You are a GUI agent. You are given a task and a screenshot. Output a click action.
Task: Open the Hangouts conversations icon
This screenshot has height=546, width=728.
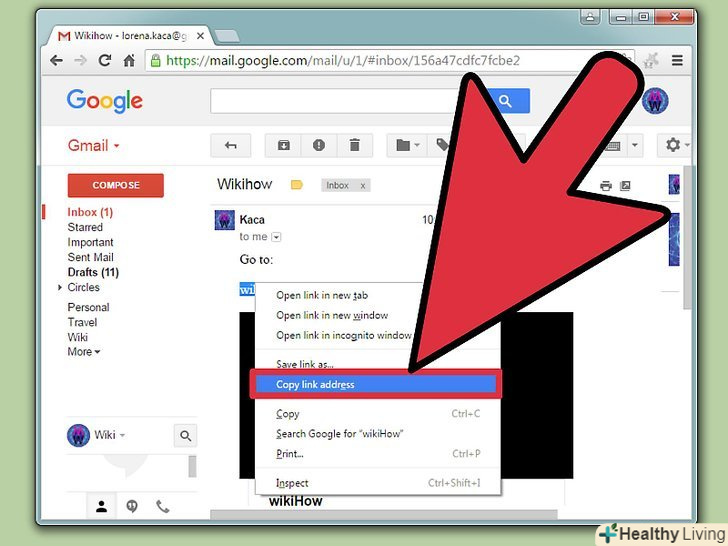[132, 506]
